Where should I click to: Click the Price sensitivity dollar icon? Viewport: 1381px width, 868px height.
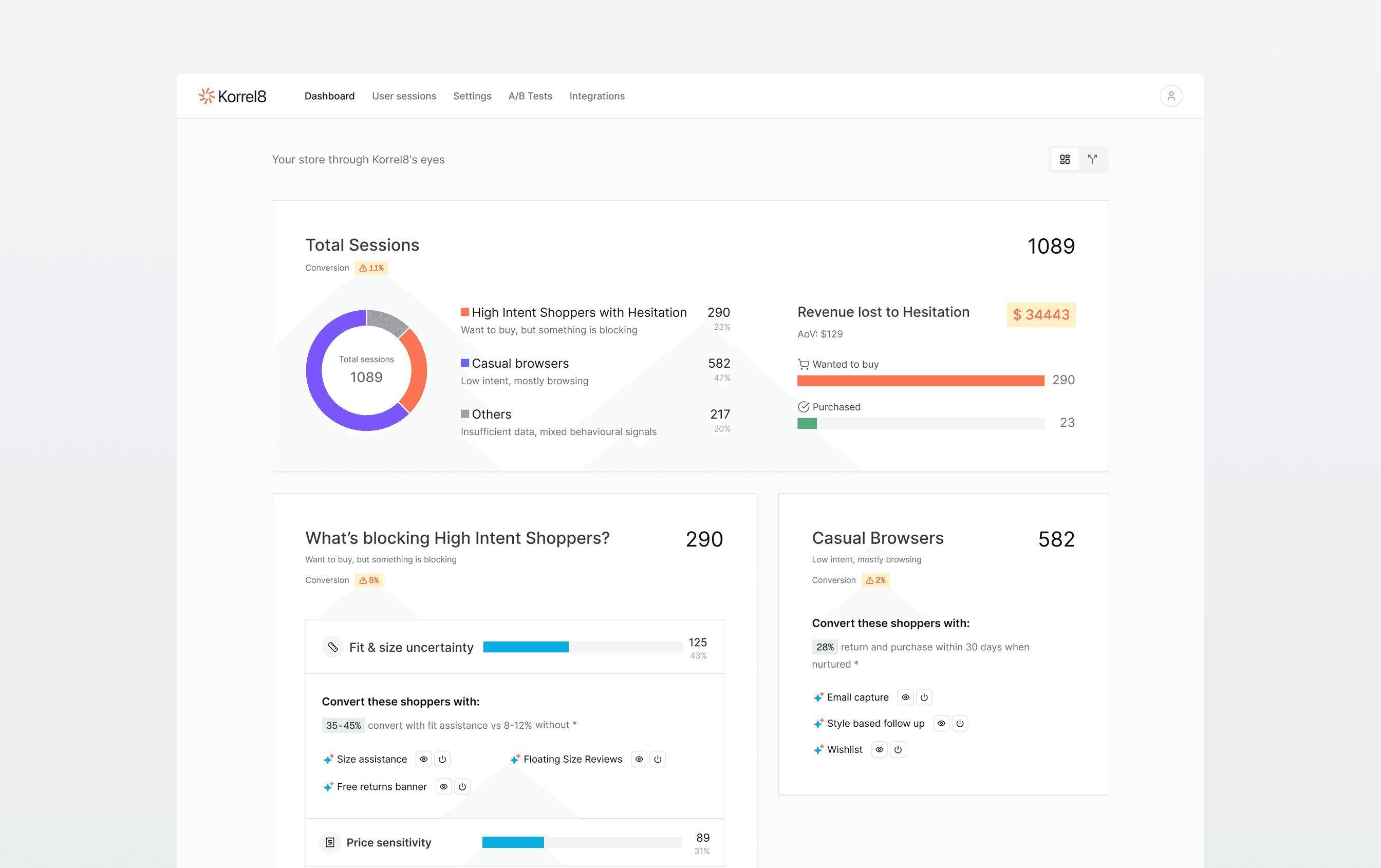330,842
